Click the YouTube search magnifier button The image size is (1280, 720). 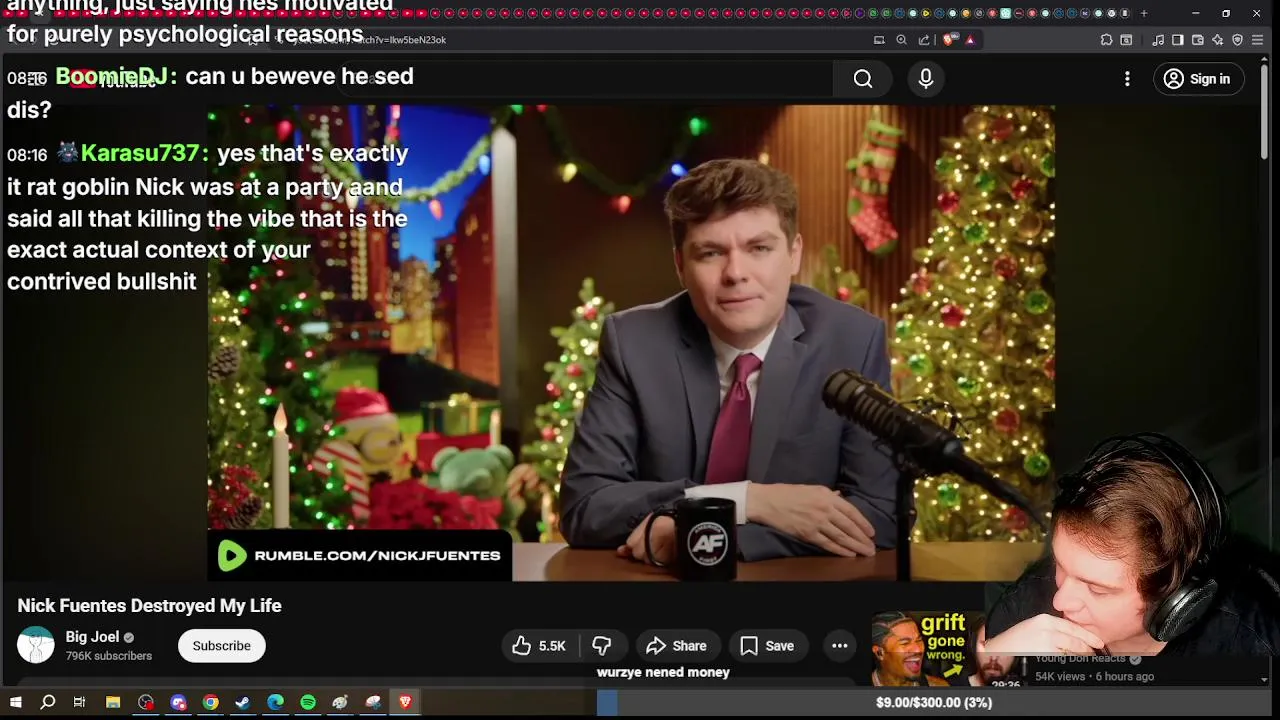point(863,79)
